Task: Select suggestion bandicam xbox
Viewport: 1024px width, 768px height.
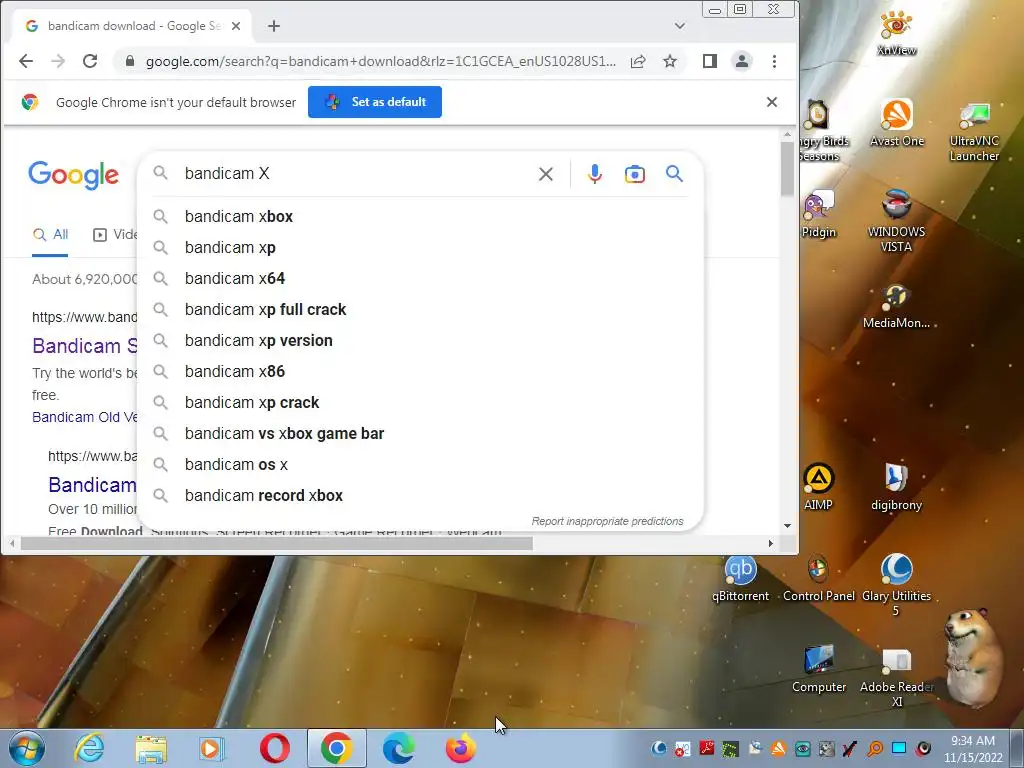Action: (x=421, y=216)
